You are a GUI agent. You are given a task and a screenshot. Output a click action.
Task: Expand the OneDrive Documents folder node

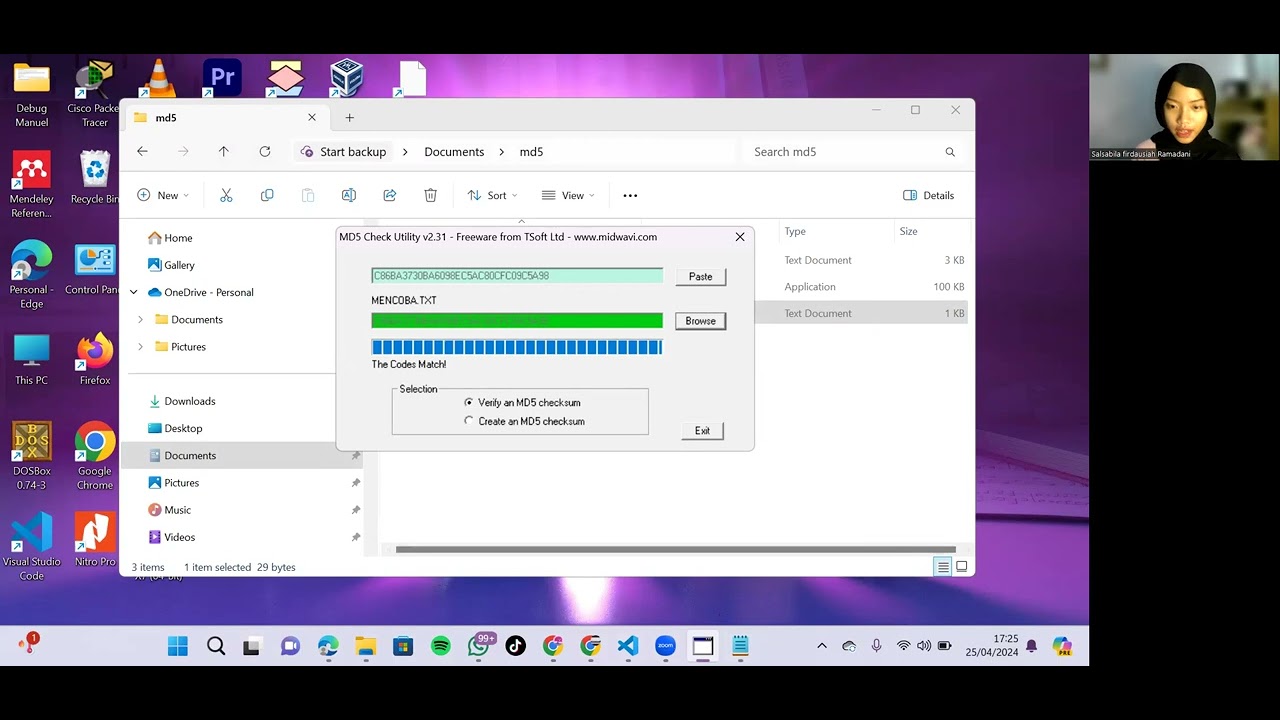pyautogui.click(x=140, y=320)
